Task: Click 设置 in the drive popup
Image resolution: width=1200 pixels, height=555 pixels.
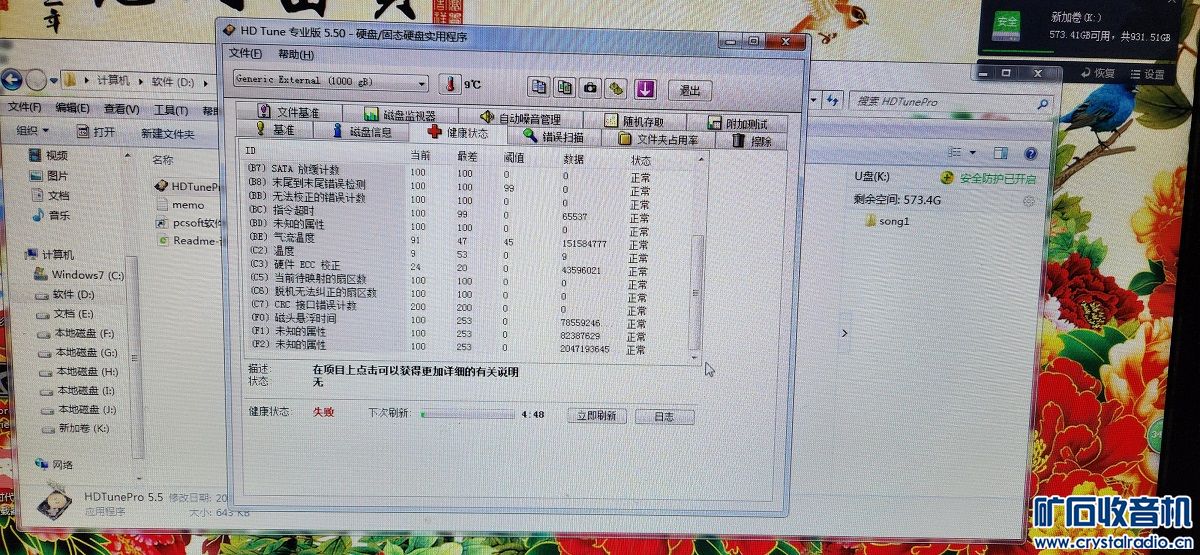Action: (x=1146, y=74)
